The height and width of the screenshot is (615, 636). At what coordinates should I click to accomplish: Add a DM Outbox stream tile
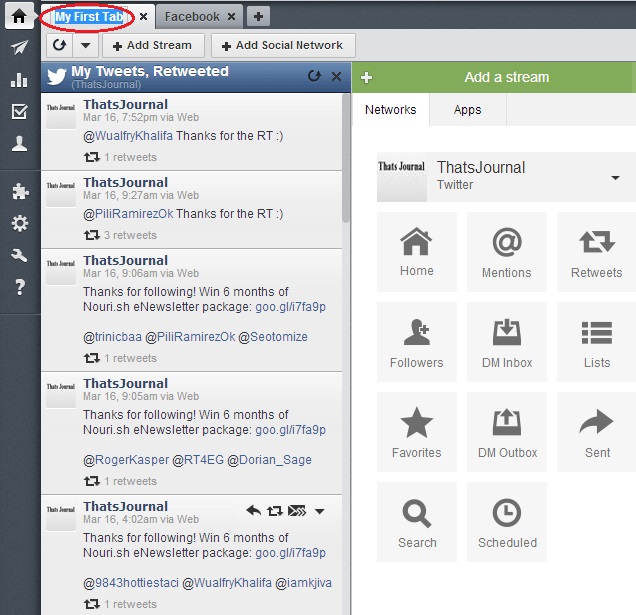[x=507, y=432]
